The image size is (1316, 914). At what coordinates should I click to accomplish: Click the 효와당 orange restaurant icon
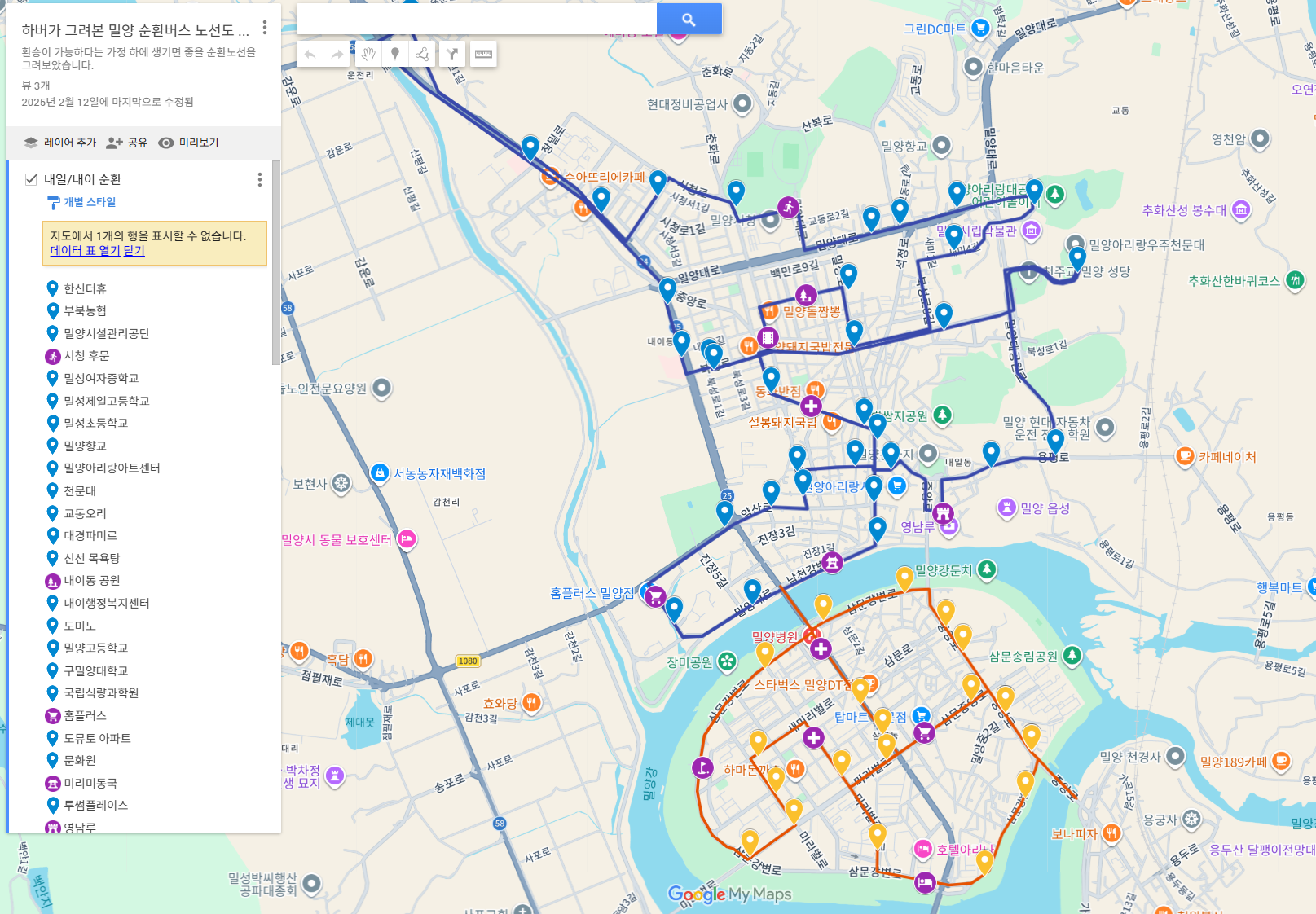tap(531, 703)
